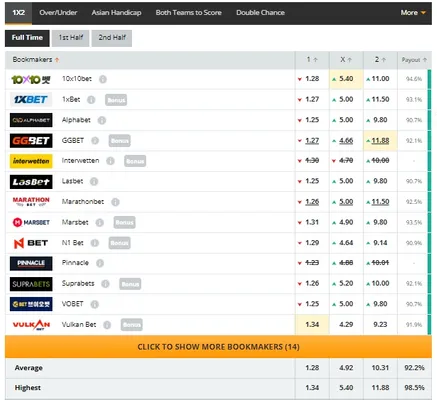Select the 1st Half tab
437x400 pixels.
coord(71,38)
